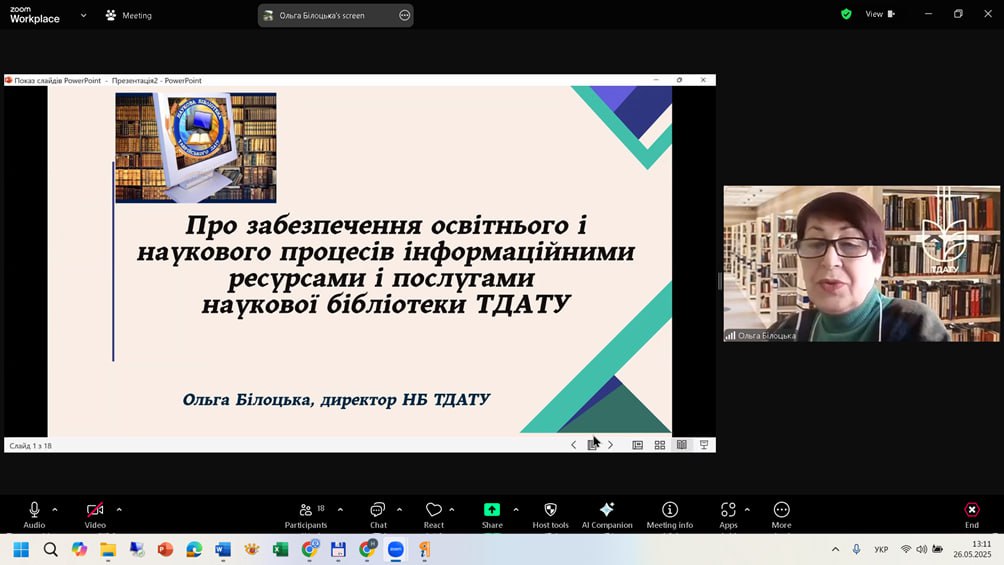1004x565 pixels.
Task: Open Wi-Fi network settings in tray
Action: point(905,549)
